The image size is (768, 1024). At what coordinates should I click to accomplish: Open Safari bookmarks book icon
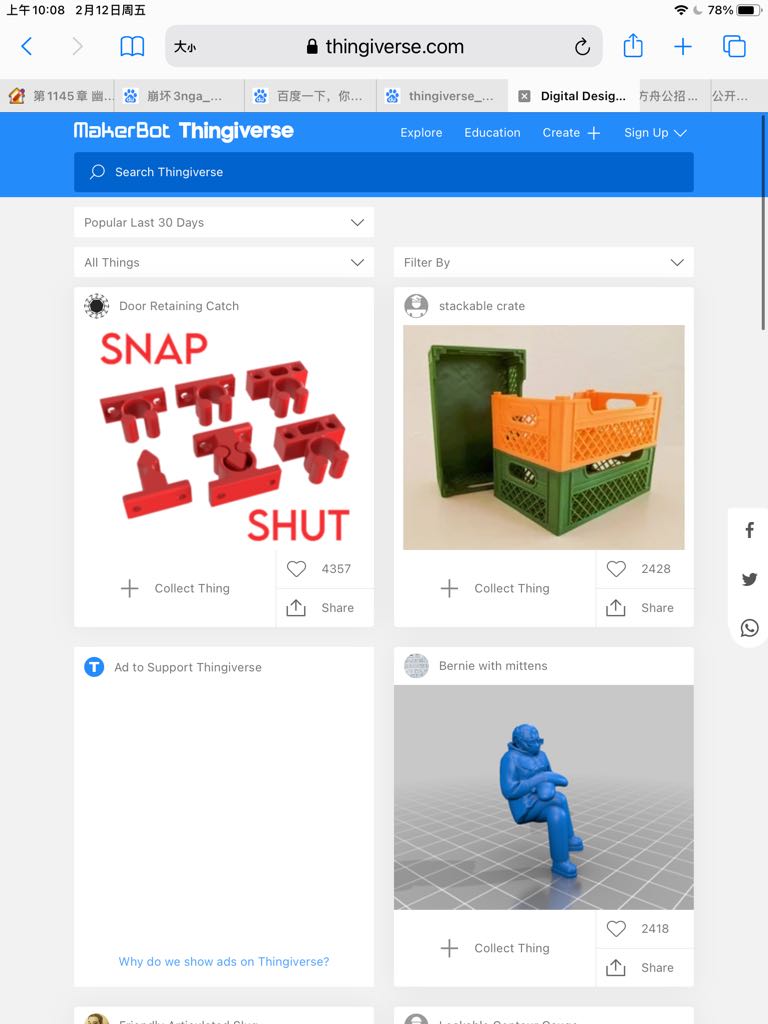click(x=132, y=46)
